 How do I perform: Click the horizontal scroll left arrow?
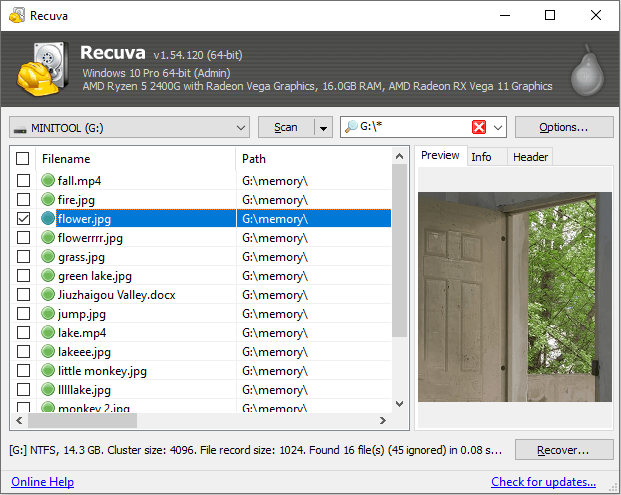[x=19, y=420]
